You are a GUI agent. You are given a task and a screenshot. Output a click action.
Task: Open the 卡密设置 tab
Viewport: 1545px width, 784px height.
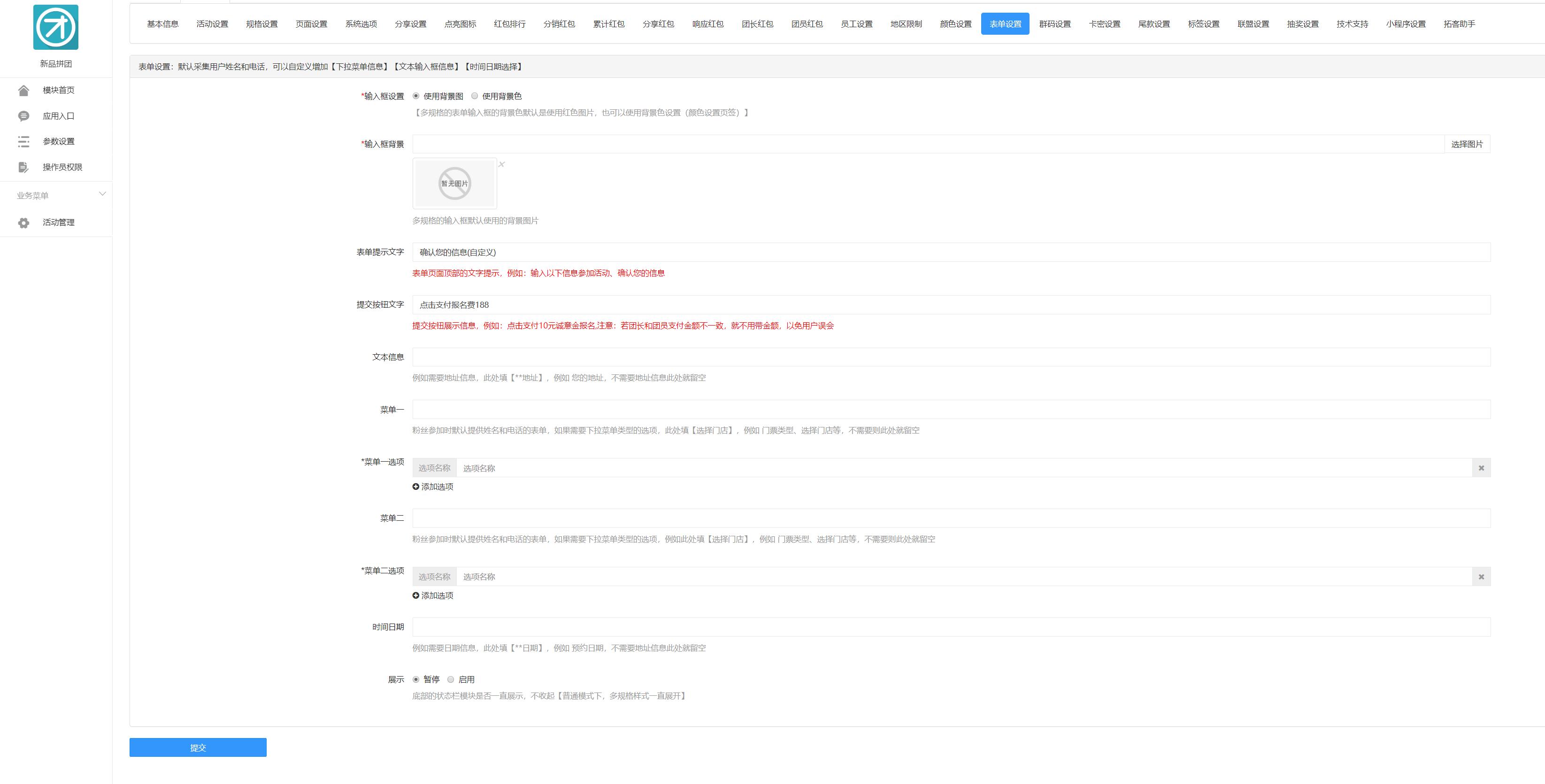click(x=1104, y=24)
